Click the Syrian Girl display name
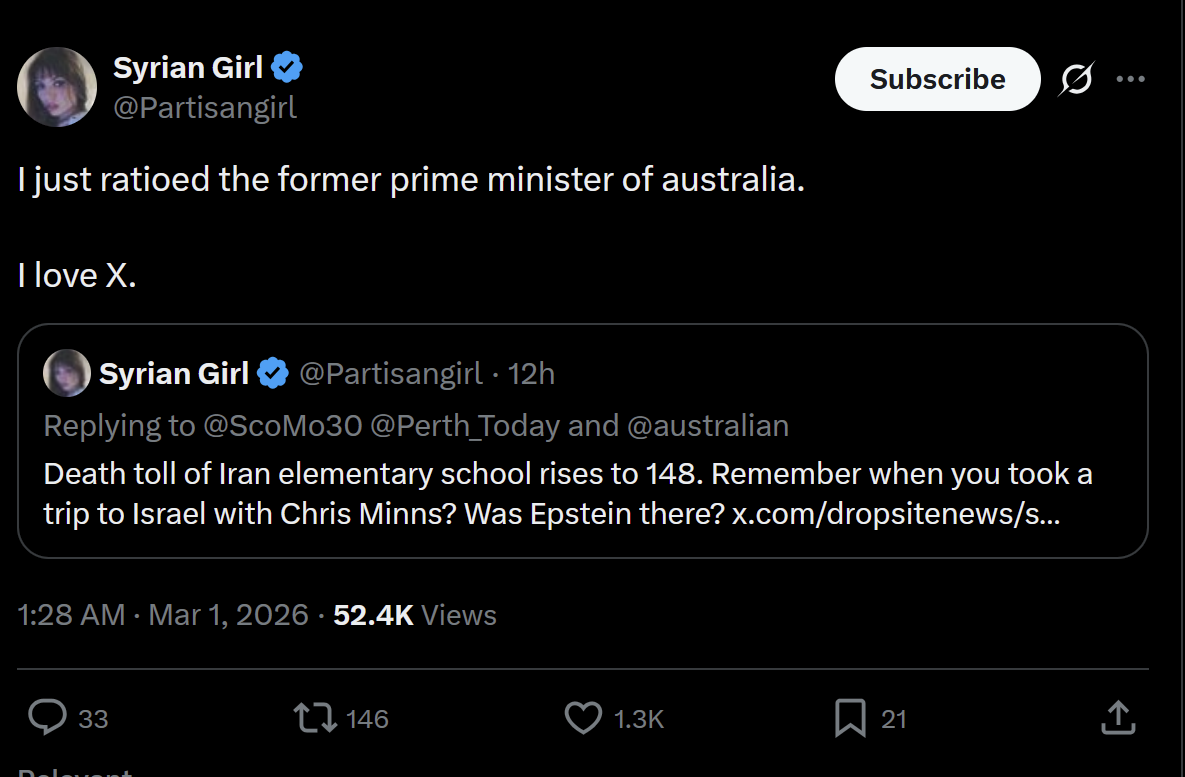The image size is (1185, 777). point(188,68)
